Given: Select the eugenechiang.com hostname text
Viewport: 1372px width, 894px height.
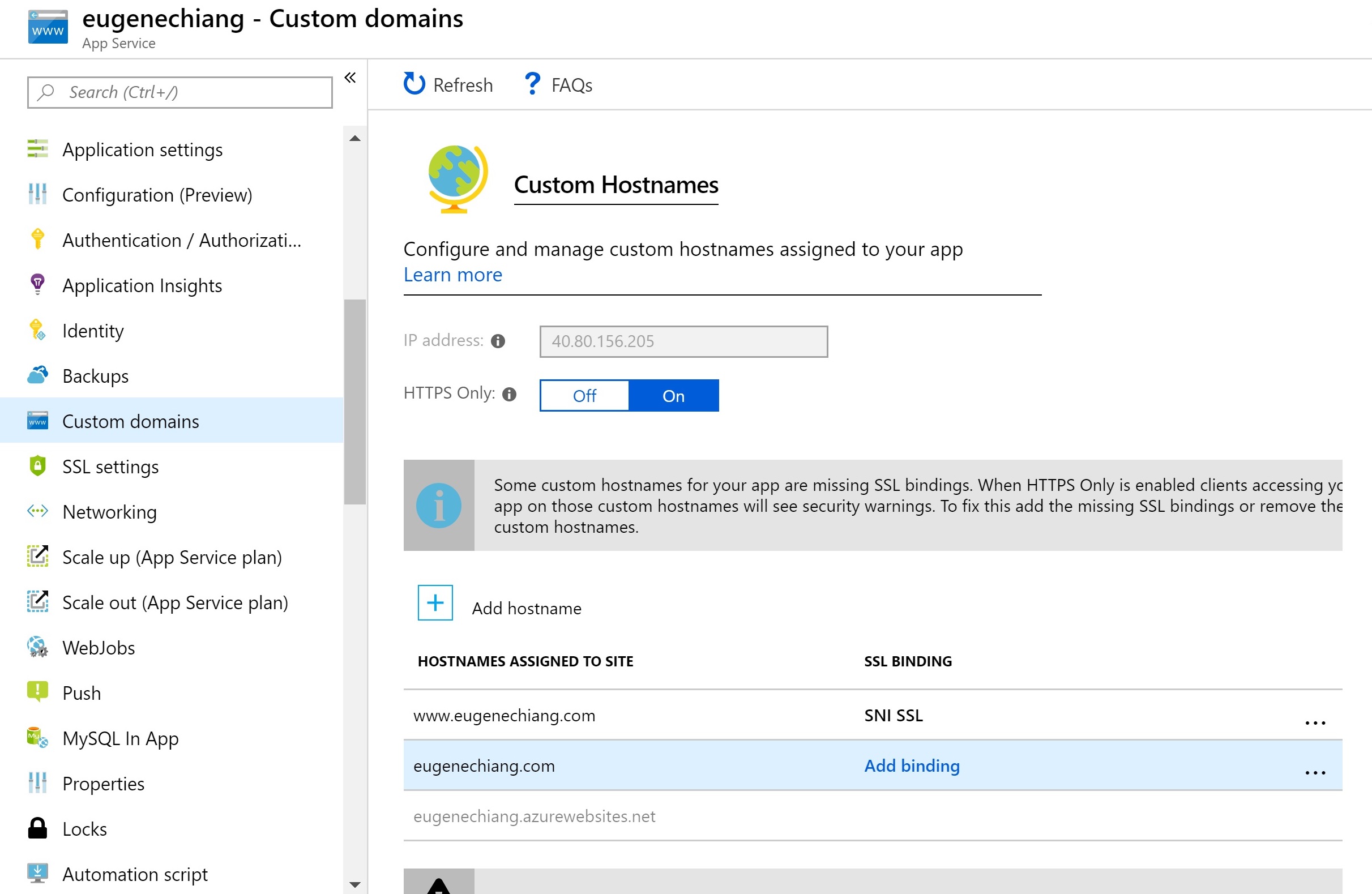Looking at the screenshot, I should (484, 765).
